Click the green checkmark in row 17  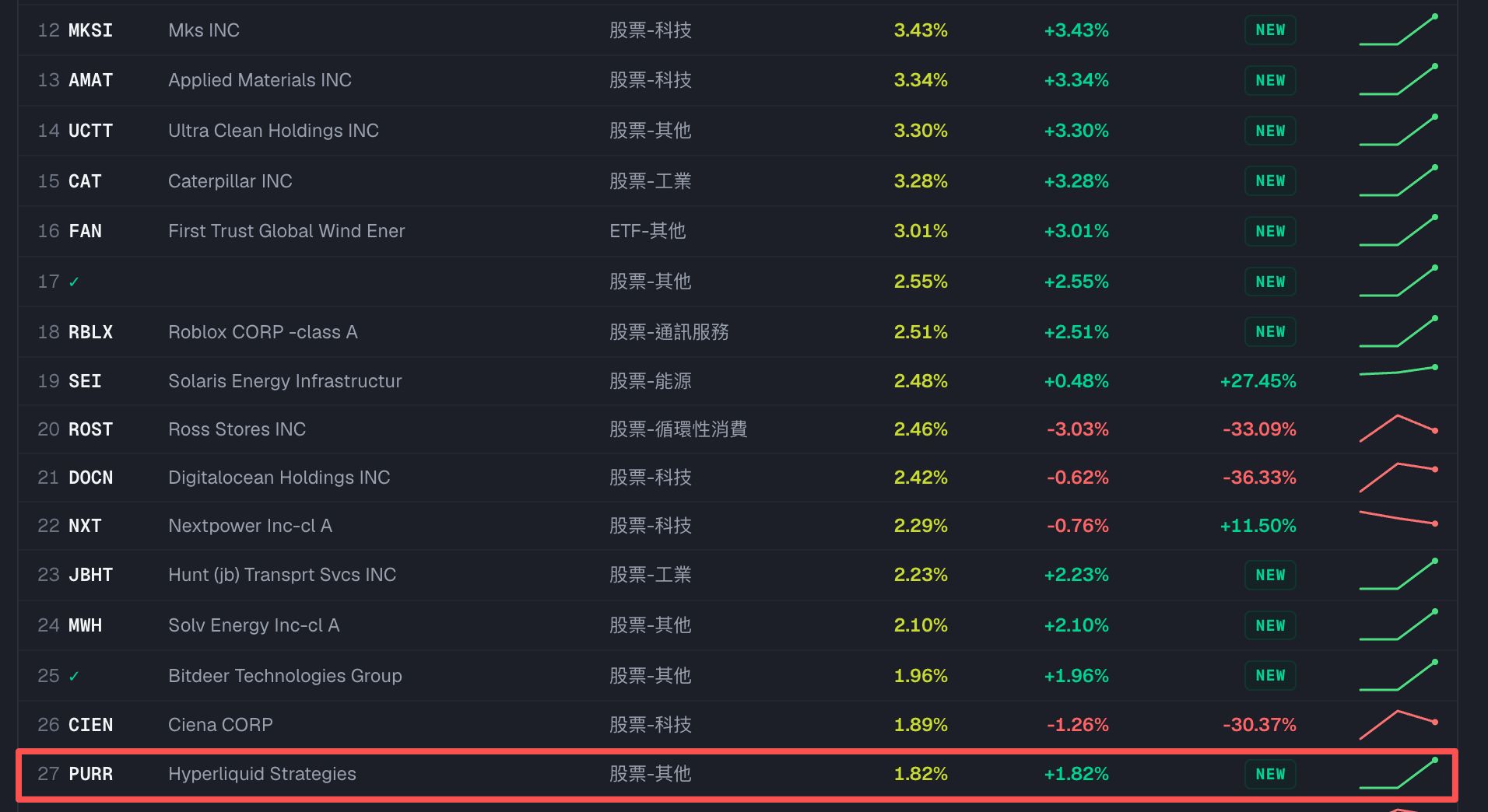[x=74, y=282]
